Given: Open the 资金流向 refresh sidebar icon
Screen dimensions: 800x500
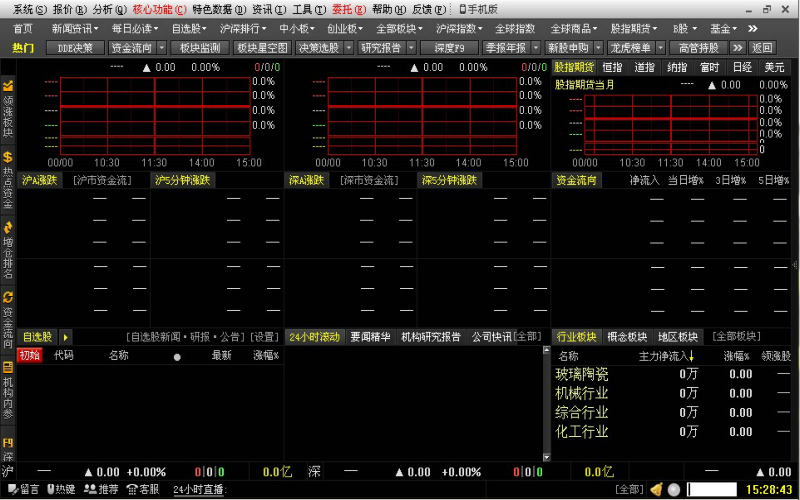Looking at the screenshot, I should coord(8,297).
